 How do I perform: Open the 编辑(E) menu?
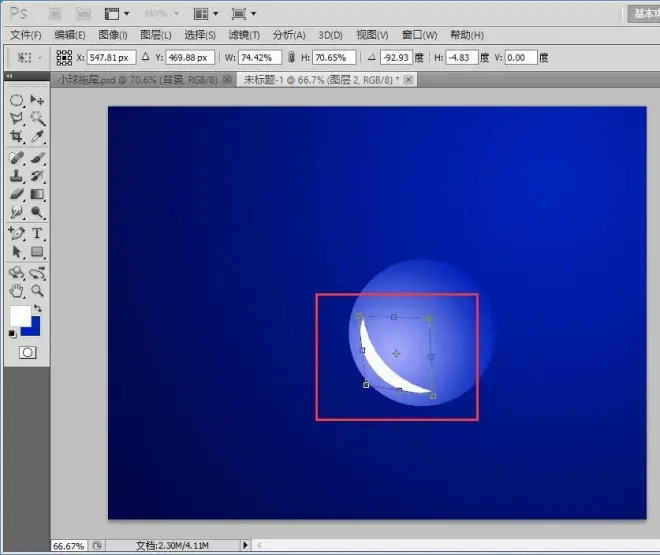[70, 35]
